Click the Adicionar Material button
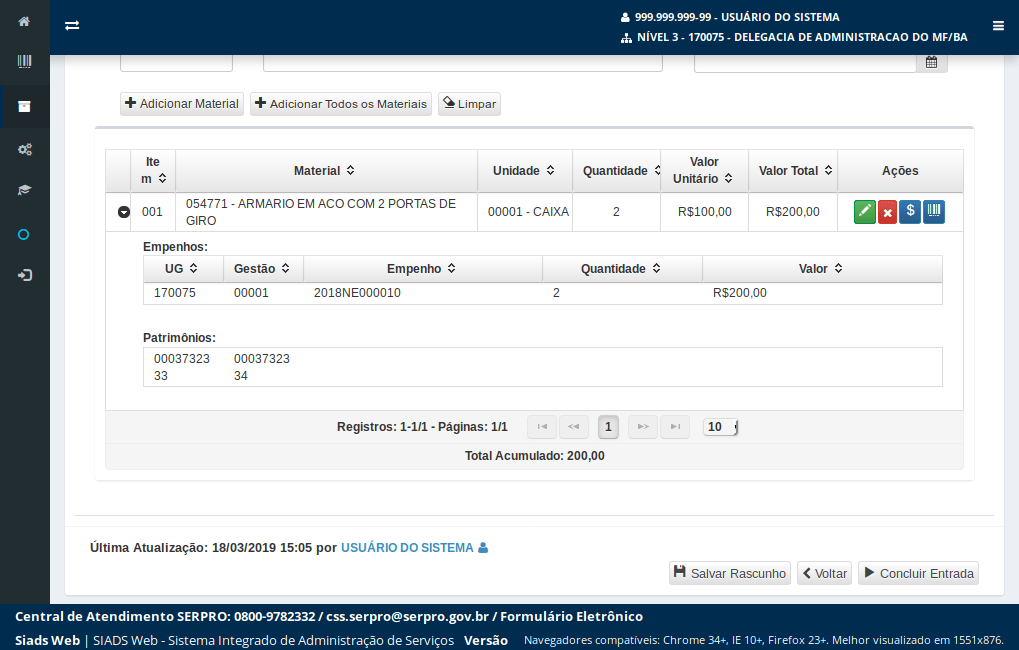Image resolution: width=1019 pixels, height=650 pixels. pyautogui.click(x=182, y=104)
